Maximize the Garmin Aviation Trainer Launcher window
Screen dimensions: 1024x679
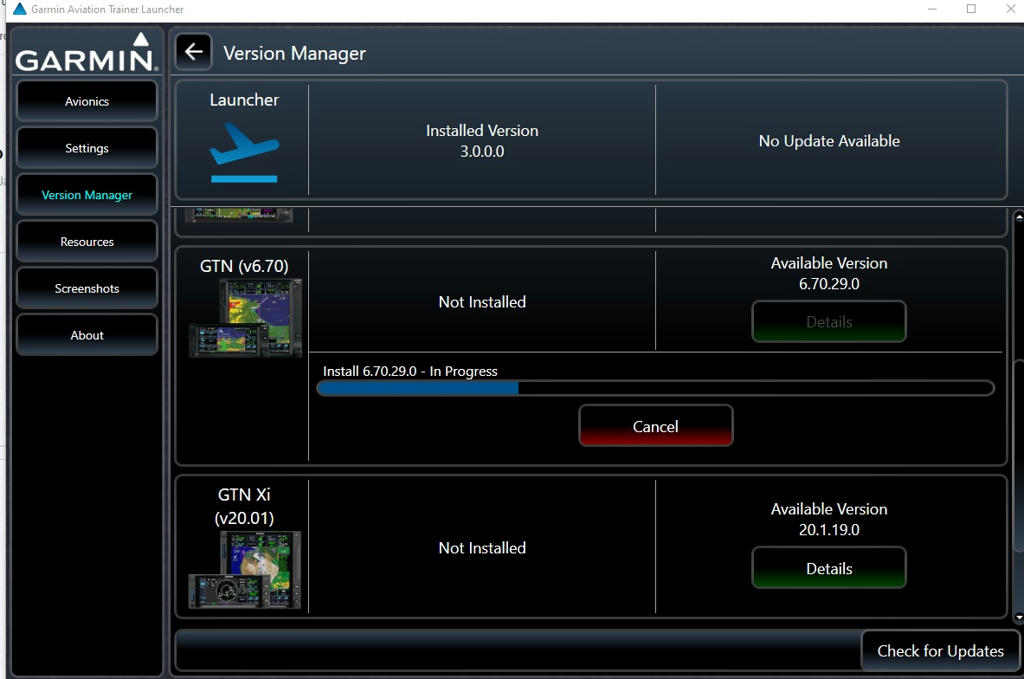[x=971, y=9]
